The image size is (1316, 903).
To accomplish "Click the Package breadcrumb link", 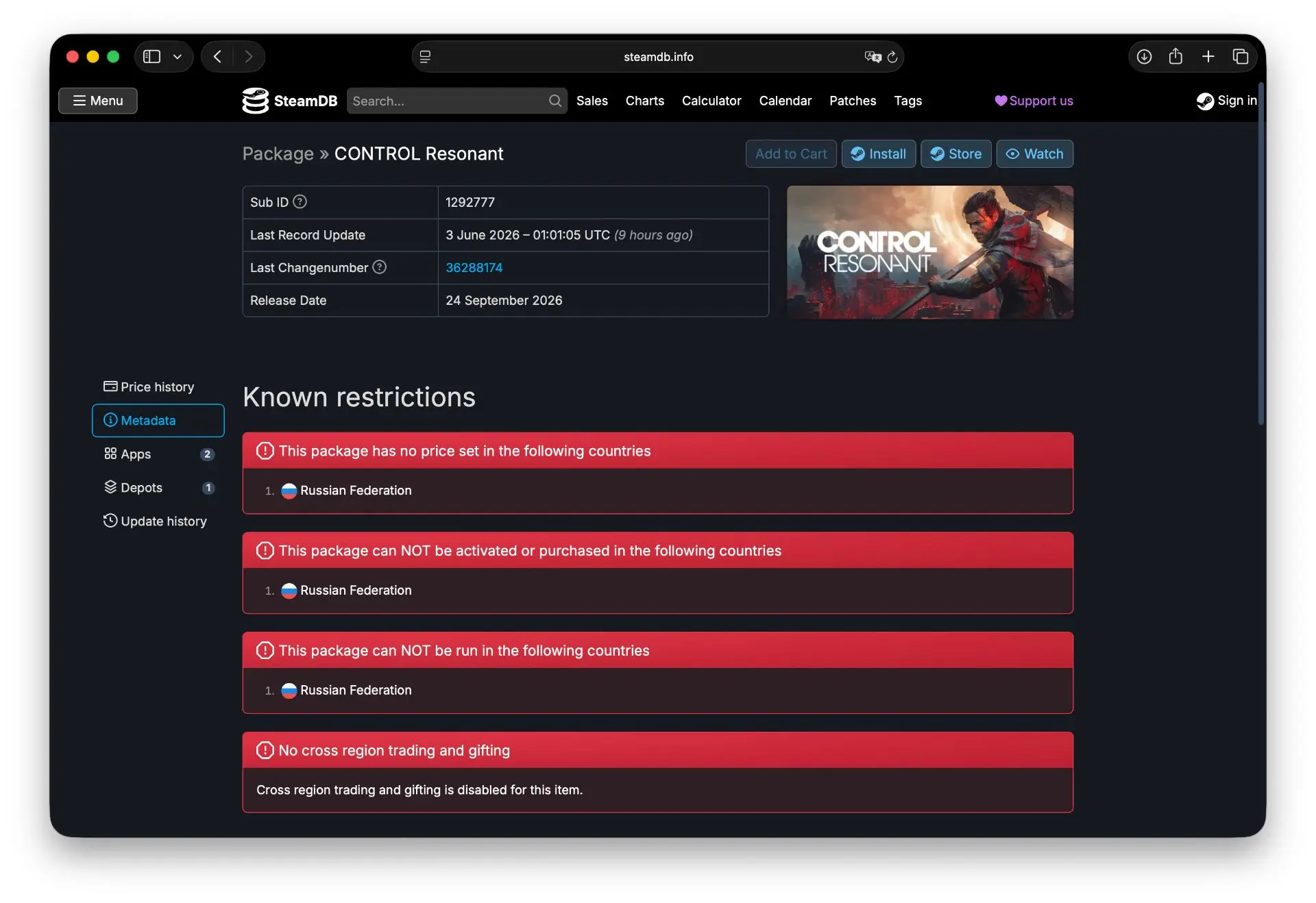I will click(278, 154).
